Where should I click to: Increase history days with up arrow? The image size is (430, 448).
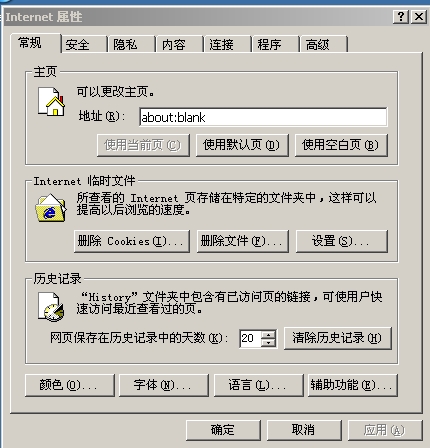(x=268, y=334)
